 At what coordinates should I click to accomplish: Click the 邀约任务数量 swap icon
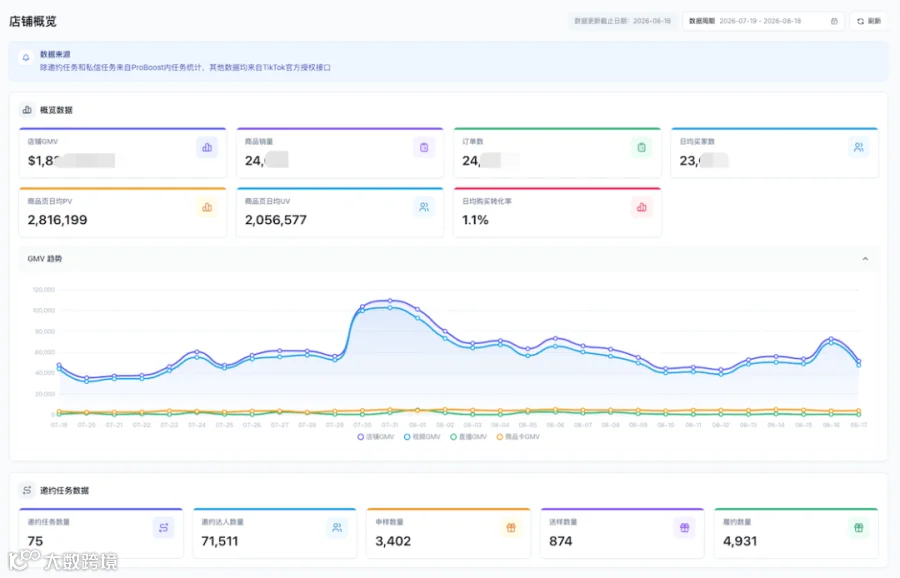pos(164,527)
